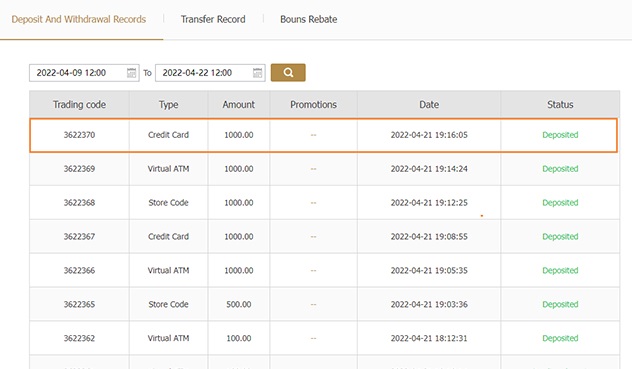Open the Bouns Rebate tab

click(x=308, y=19)
